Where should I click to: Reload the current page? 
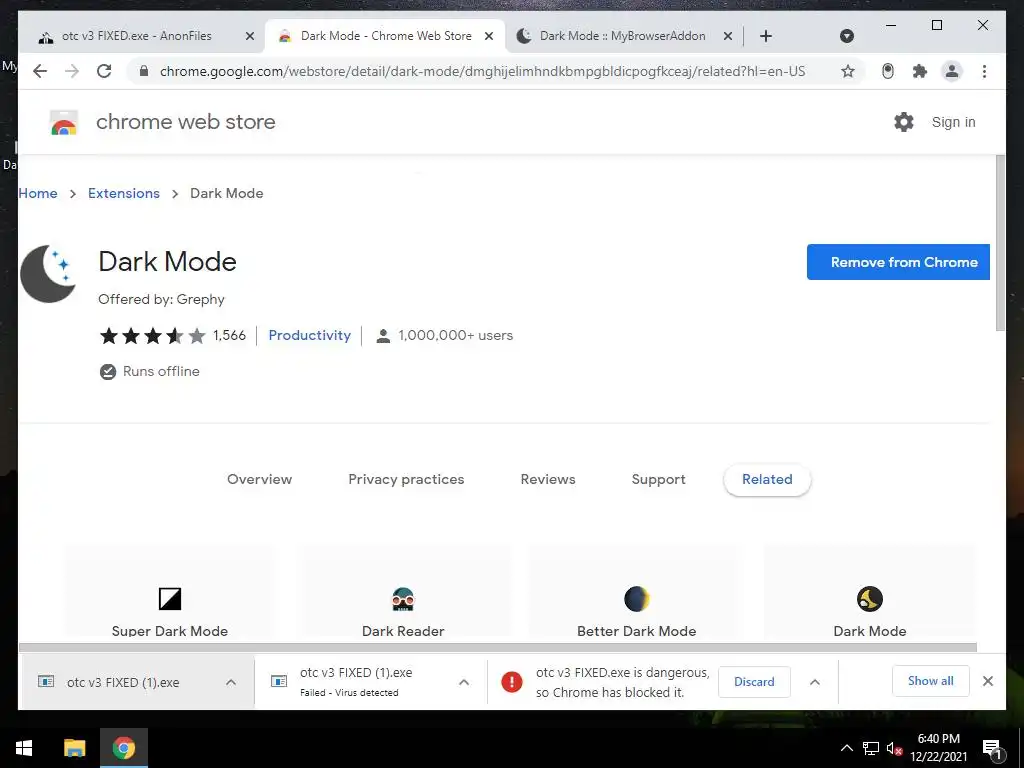[104, 71]
